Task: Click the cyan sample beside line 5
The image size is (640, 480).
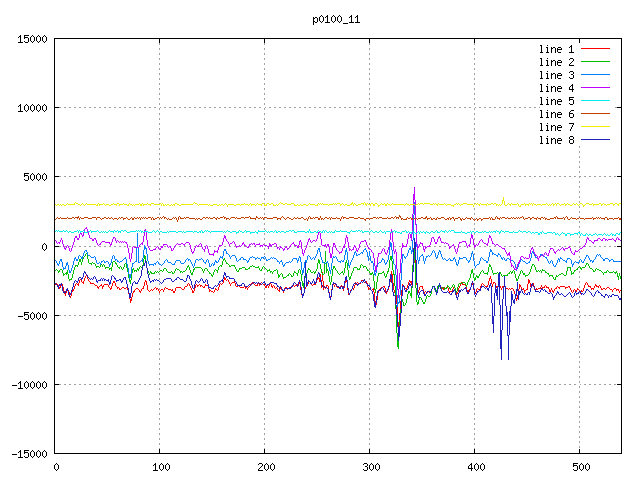Action: [x=595, y=101]
